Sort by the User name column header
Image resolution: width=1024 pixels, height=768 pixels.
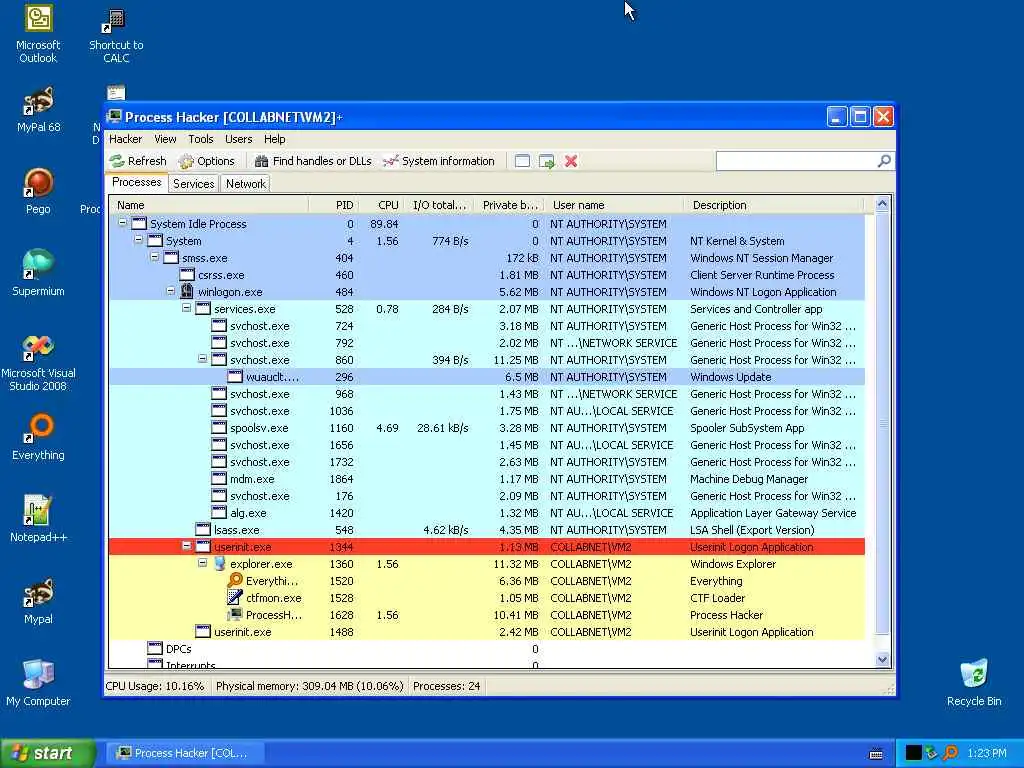click(614, 205)
